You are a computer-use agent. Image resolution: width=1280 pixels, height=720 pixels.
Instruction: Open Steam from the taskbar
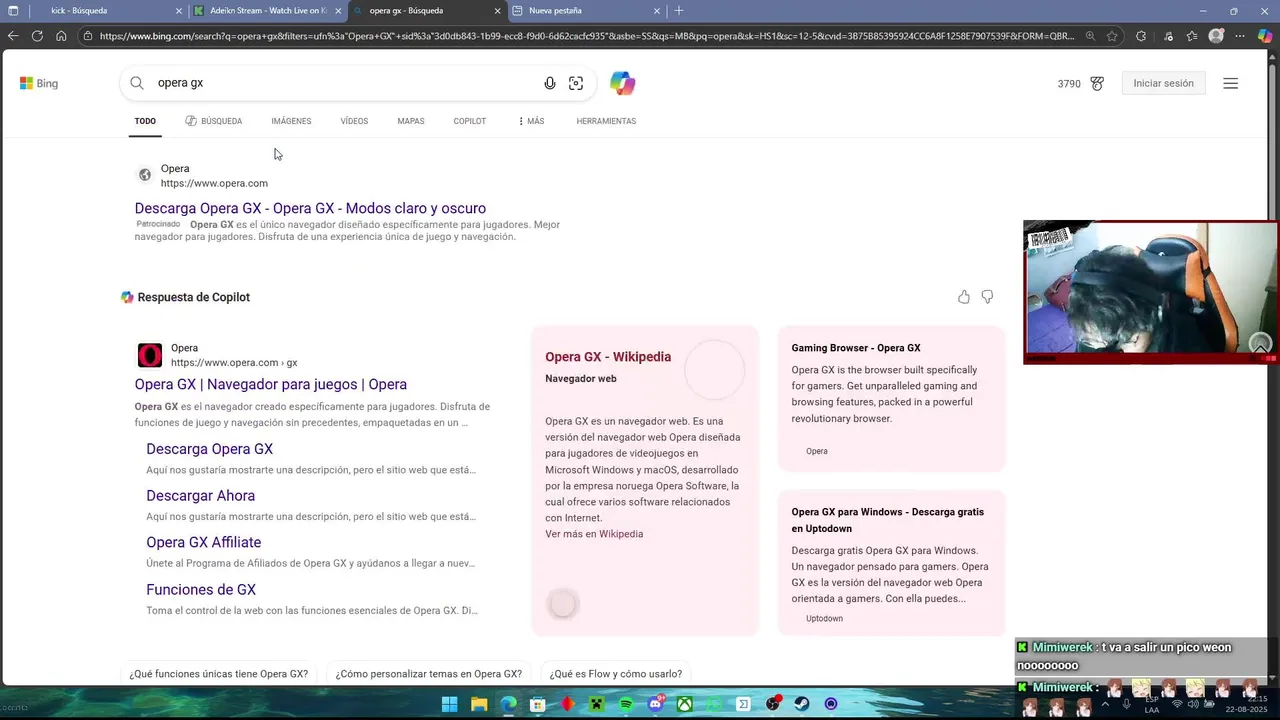[802, 704]
